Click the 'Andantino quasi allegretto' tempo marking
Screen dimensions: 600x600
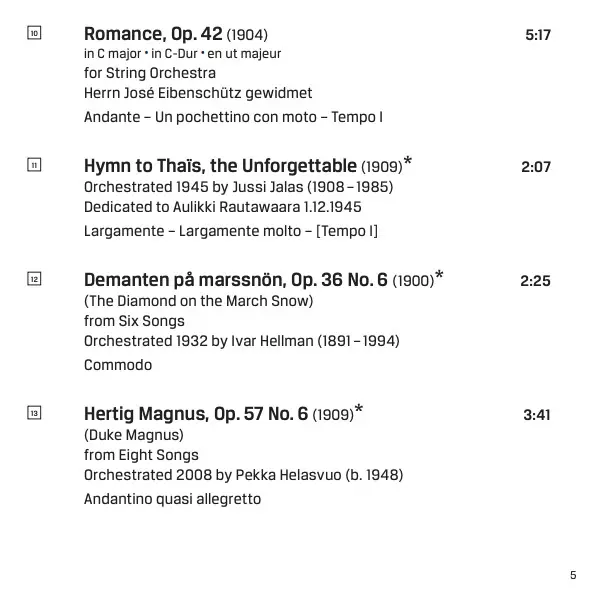pyautogui.click(x=172, y=498)
